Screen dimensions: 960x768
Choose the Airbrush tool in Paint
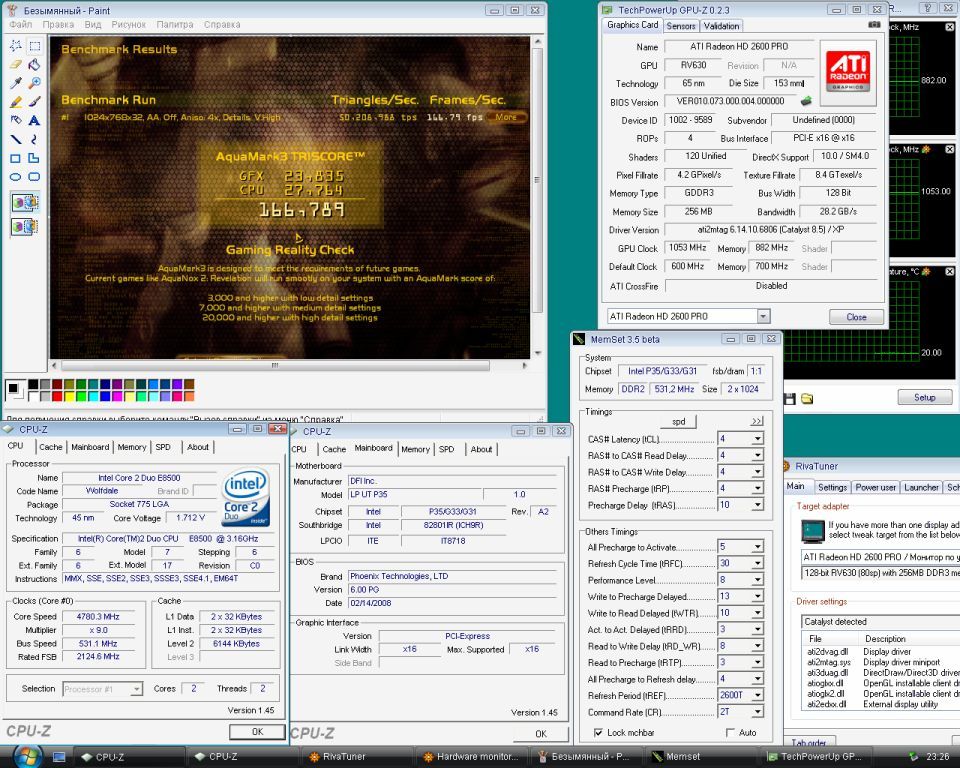tap(16, 120)
